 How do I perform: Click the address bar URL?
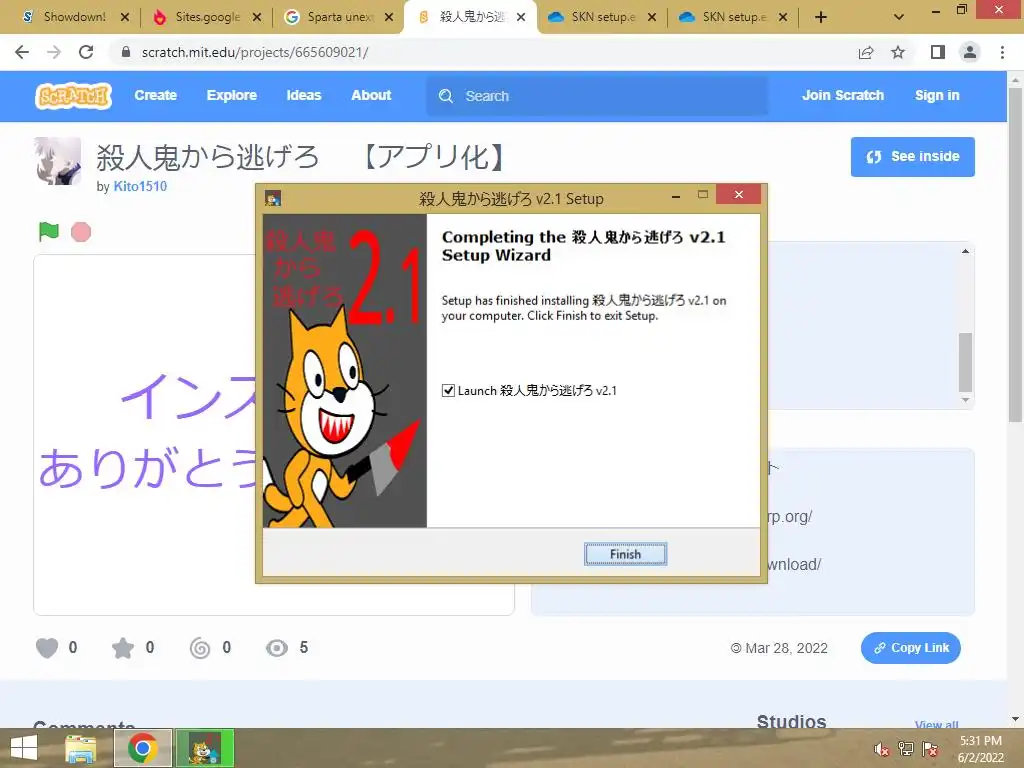pyautogui.click(x=255, y=52)
